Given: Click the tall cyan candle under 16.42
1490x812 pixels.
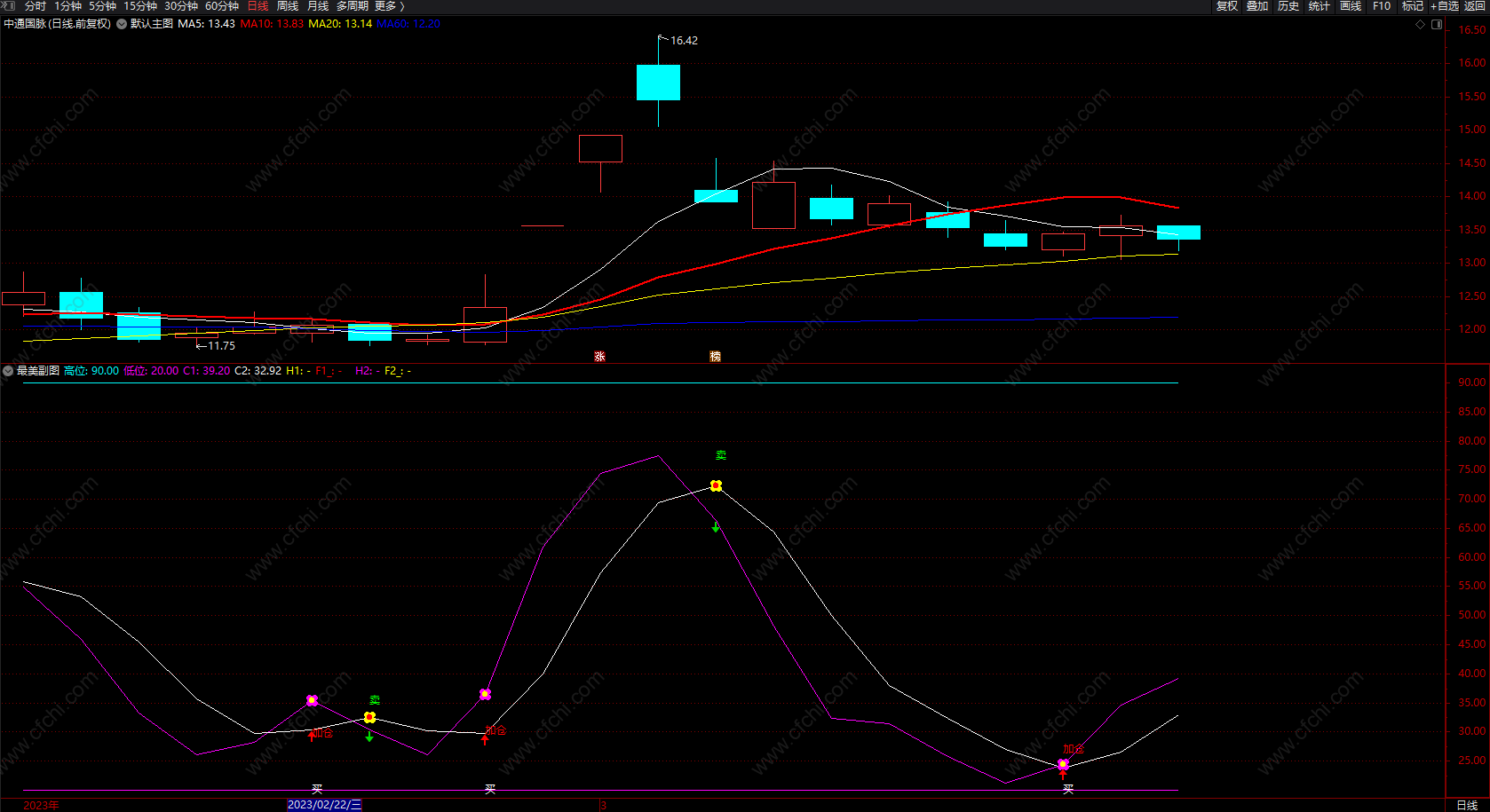Looking at the screenshot, I should click(x=658, y=83).
